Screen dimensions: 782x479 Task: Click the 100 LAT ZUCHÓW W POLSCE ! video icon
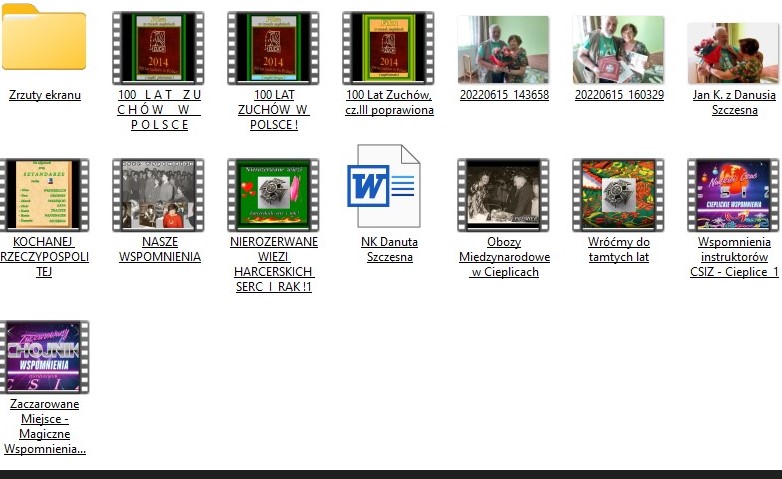coord(273,48)
